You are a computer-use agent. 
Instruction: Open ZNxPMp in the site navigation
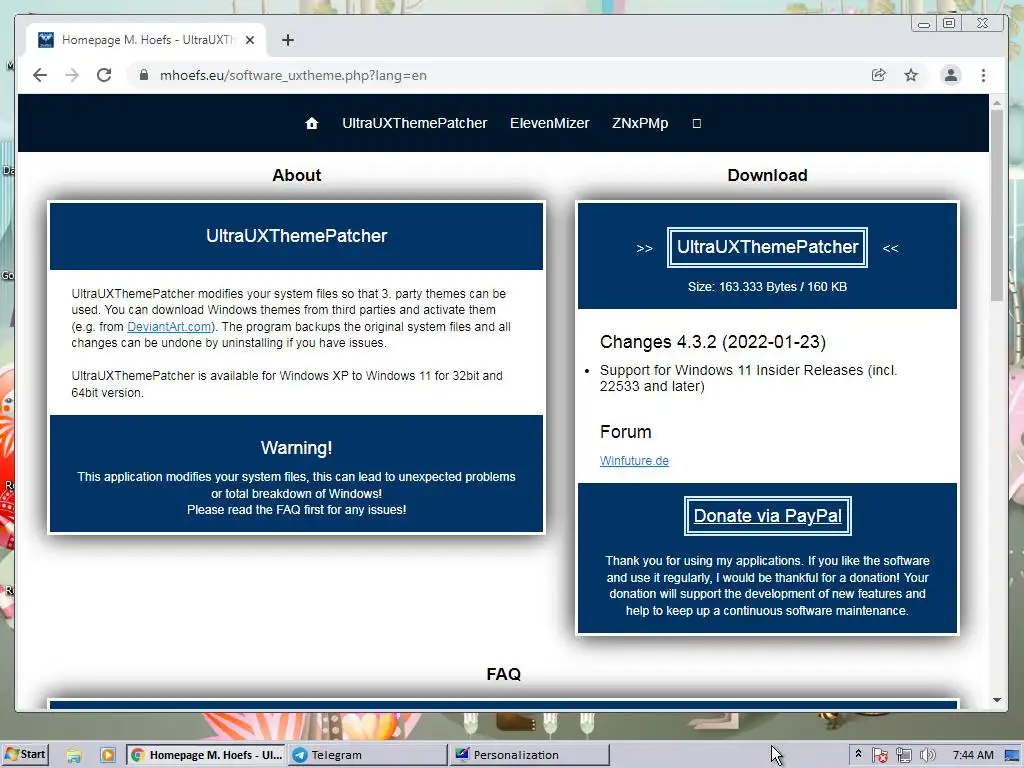[640, 123]
